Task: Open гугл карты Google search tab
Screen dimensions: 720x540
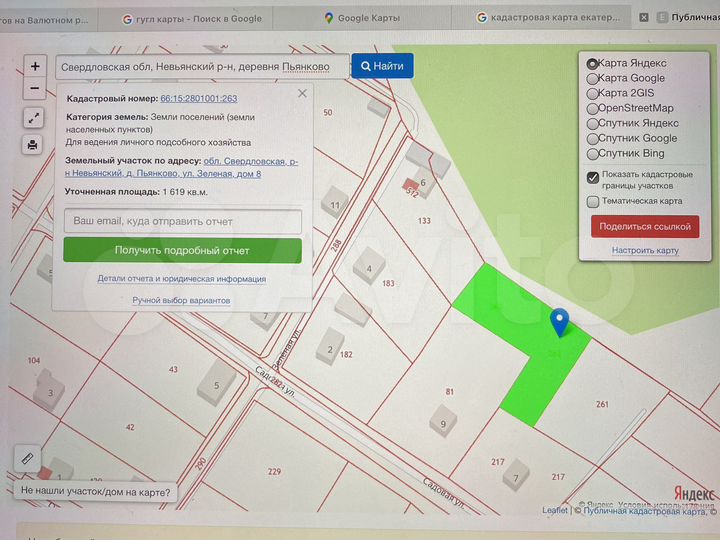Action: (x=191, y=18)
